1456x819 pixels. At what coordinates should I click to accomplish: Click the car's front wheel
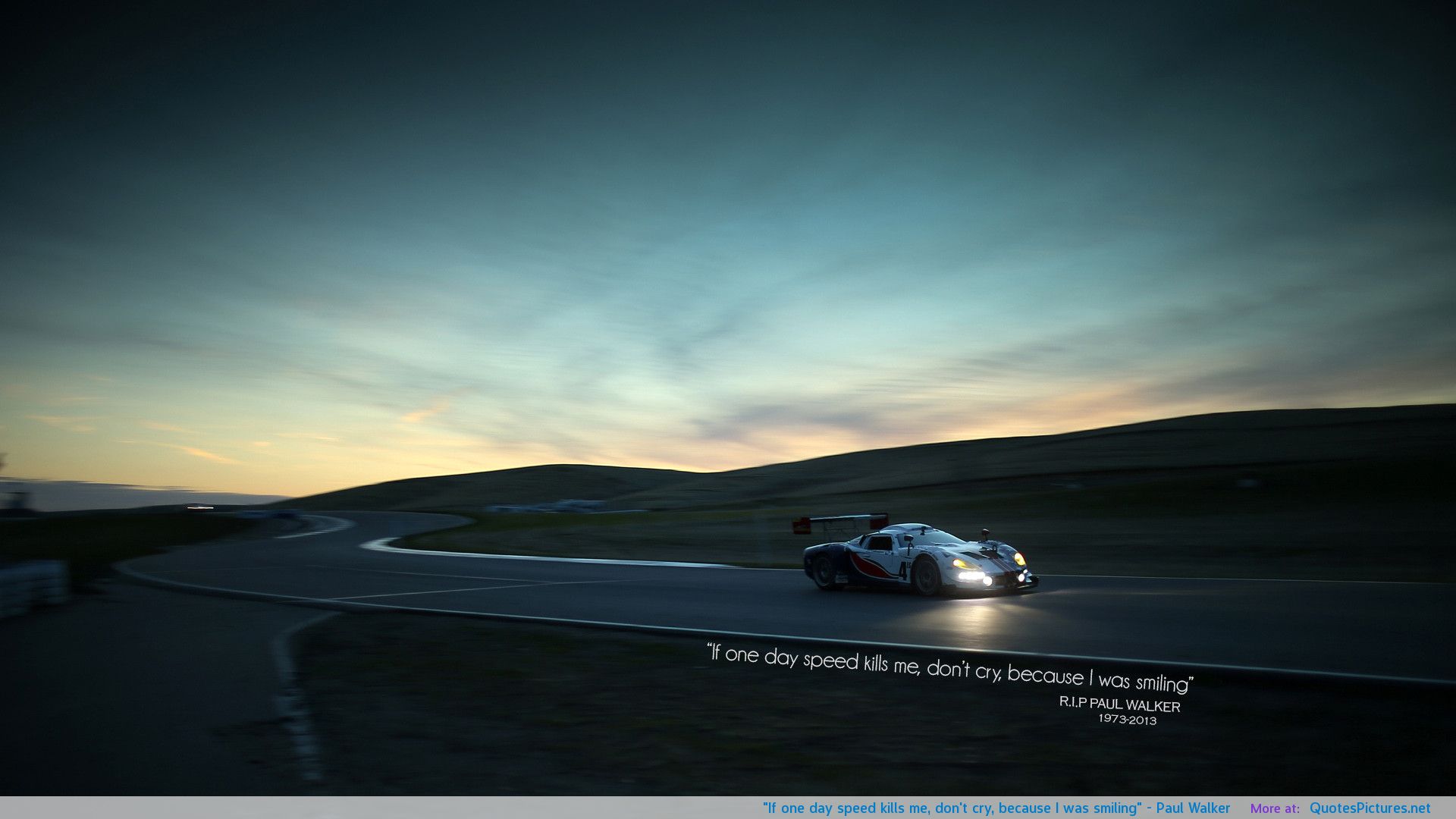tap(927, 577)
